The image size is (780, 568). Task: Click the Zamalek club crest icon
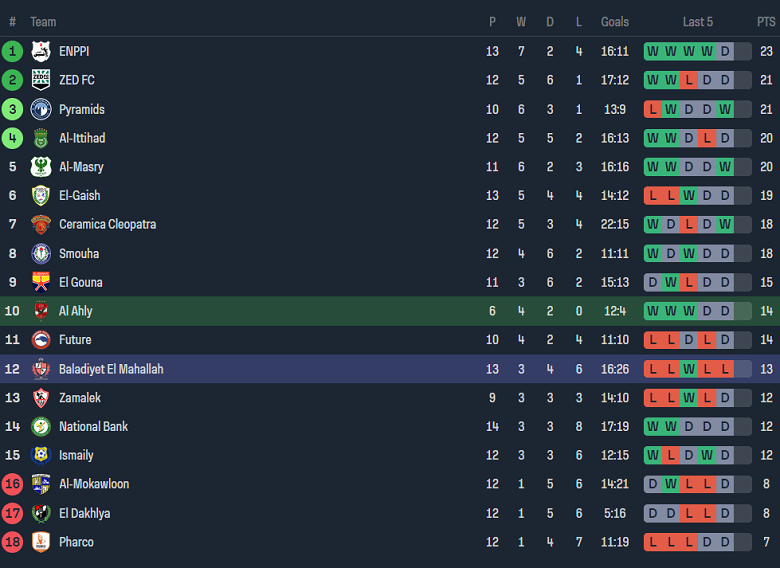point(41,398)
